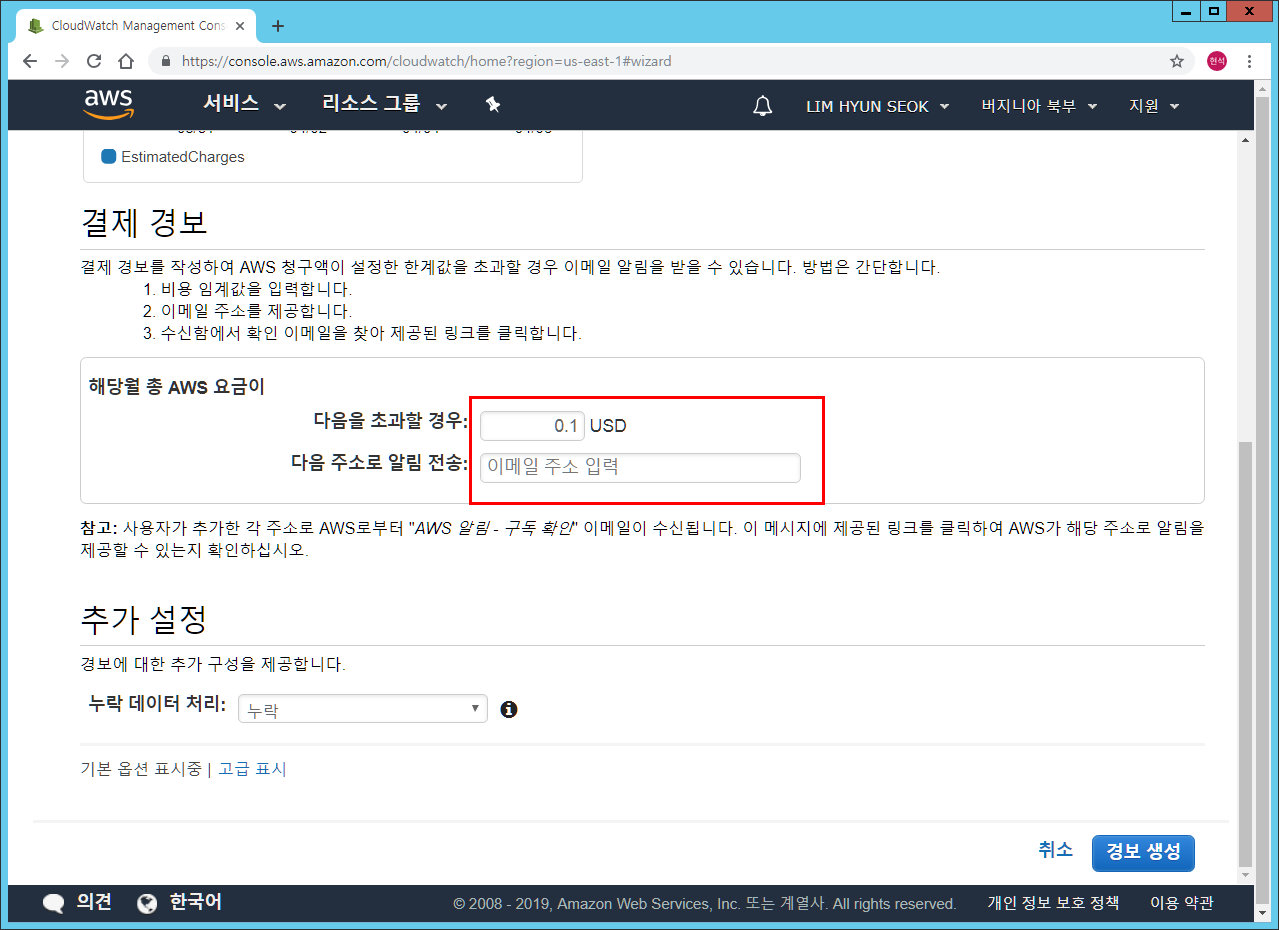Click the browser address bar URL
The width and height of the screenshot is (1279, 930).
click(x=427, y=61)
